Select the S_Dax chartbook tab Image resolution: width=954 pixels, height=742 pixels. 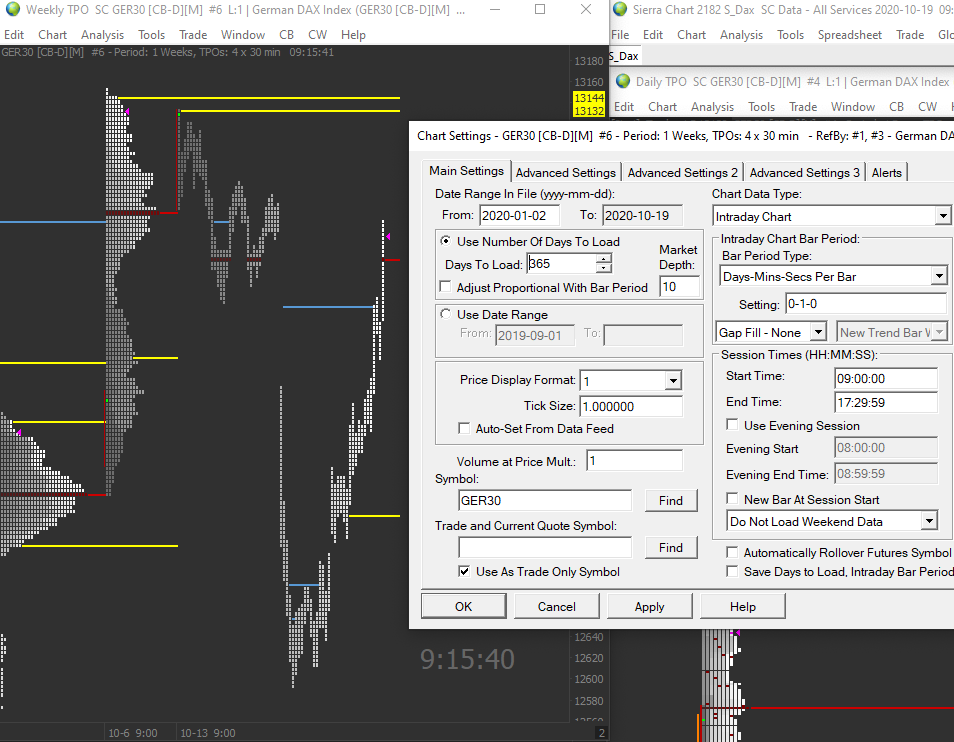(x=624, y=56)
